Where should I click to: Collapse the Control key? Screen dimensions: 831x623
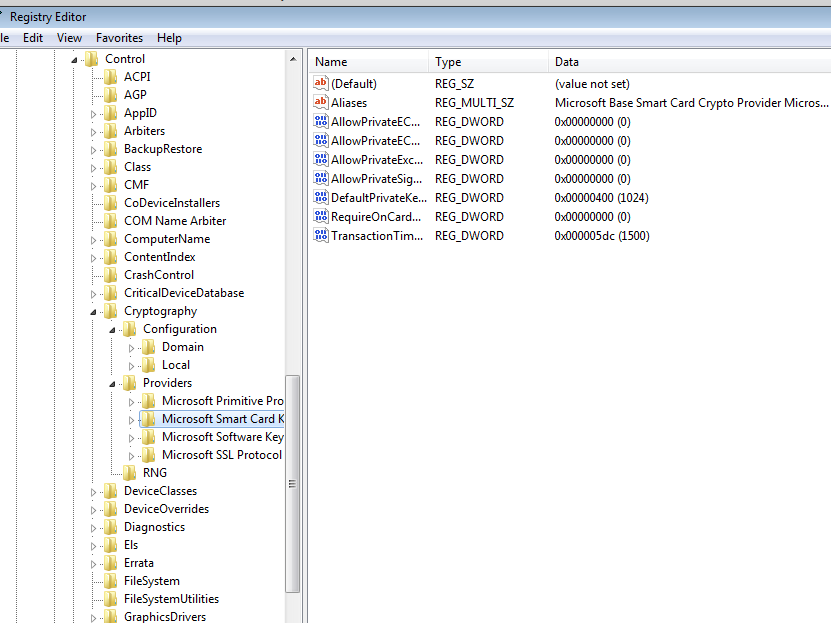click(x=74, y=60)
